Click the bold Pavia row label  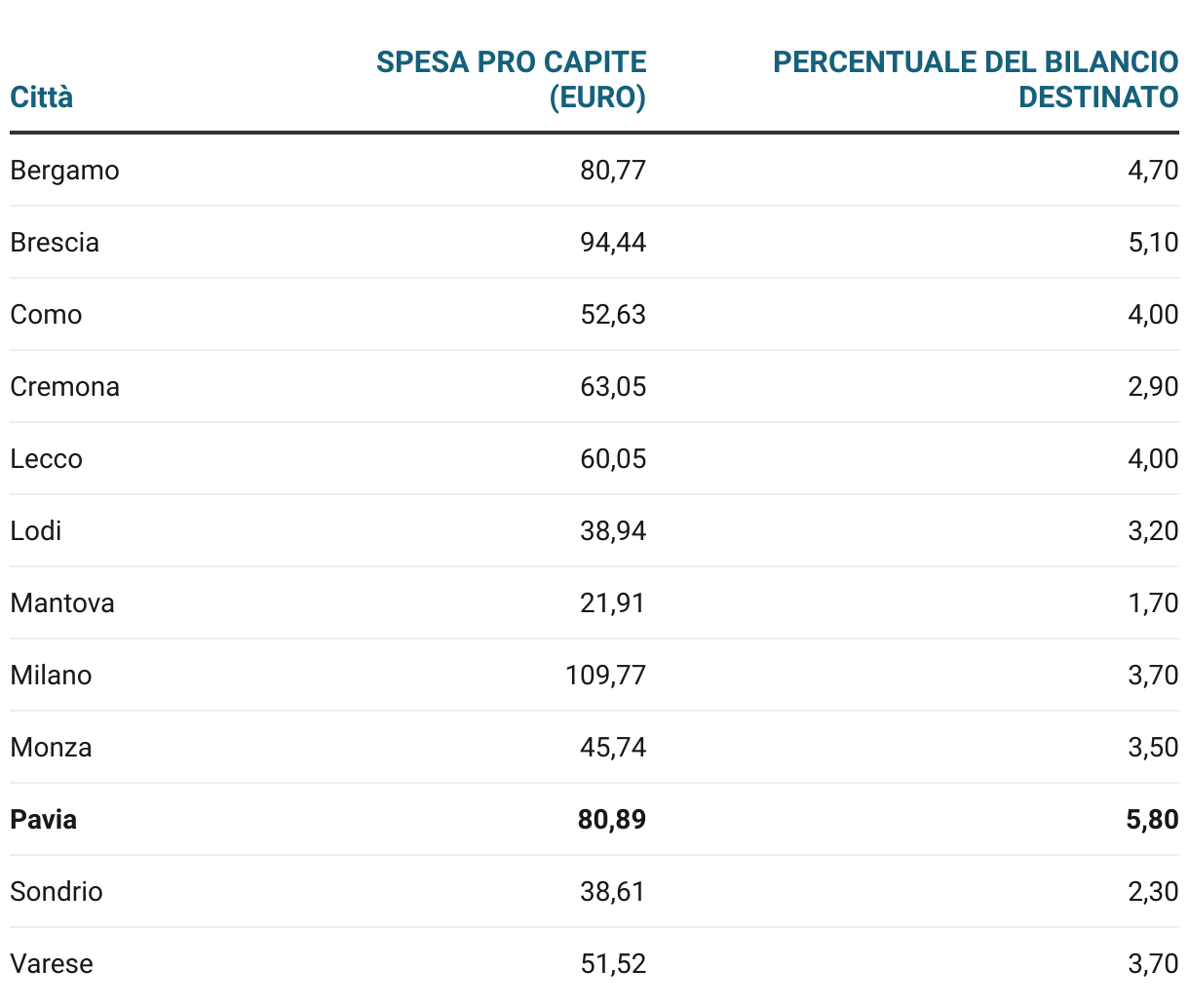(44, 819)
